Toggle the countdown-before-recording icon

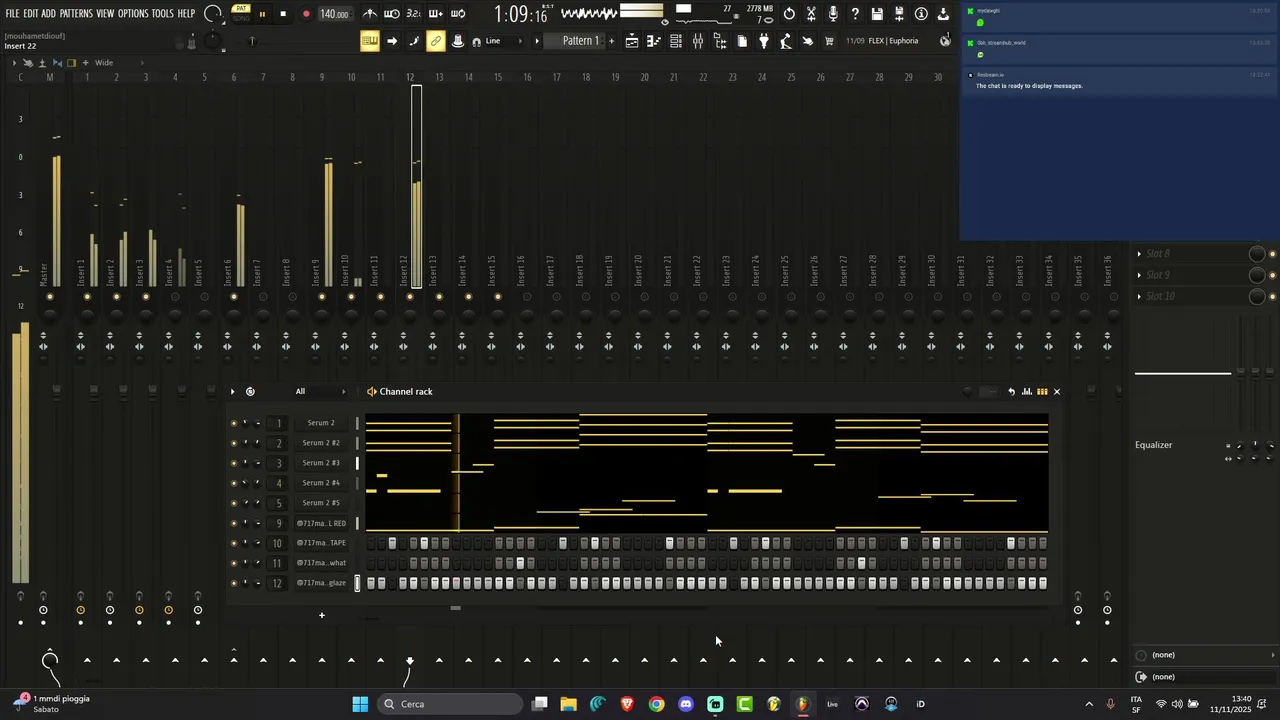coord(414,14)
